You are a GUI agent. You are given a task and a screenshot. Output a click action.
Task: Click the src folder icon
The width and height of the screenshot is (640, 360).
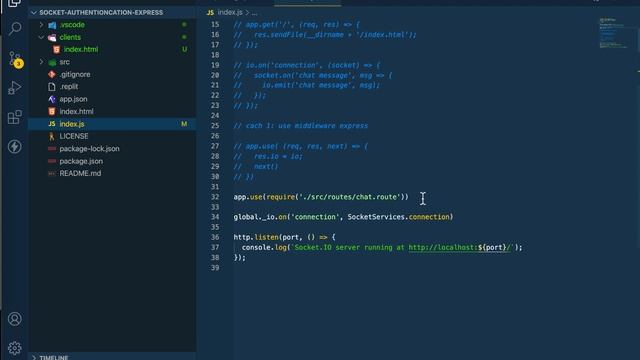[x=52, y=62]
